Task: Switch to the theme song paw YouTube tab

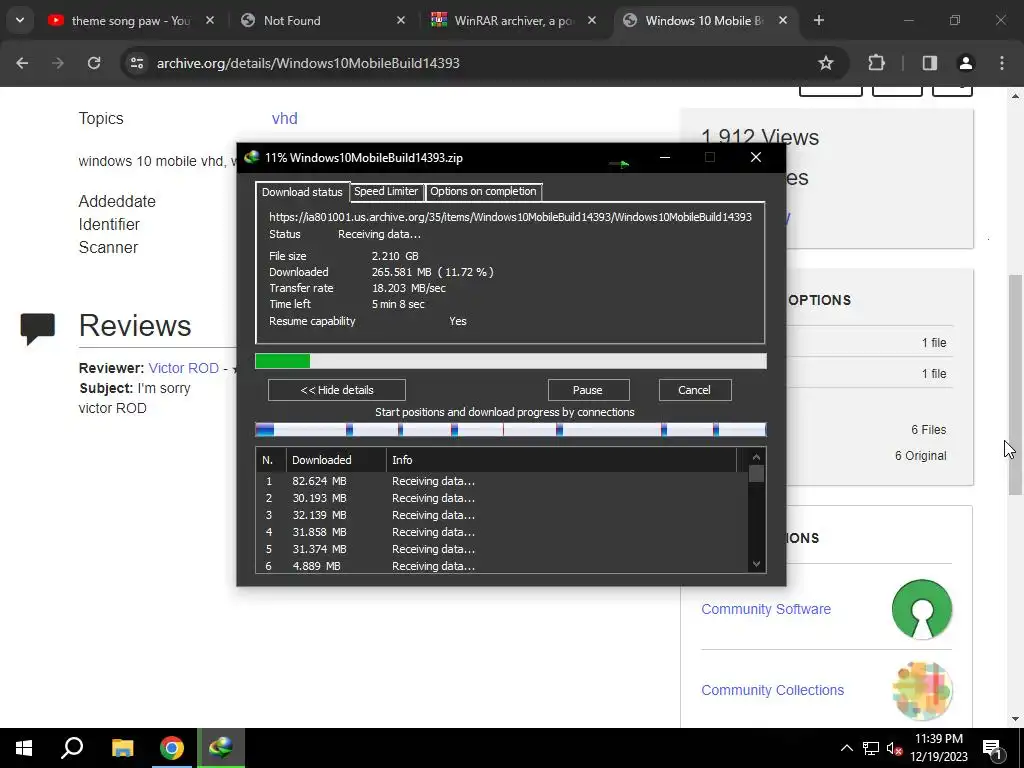Action: [x=131, y=20]
